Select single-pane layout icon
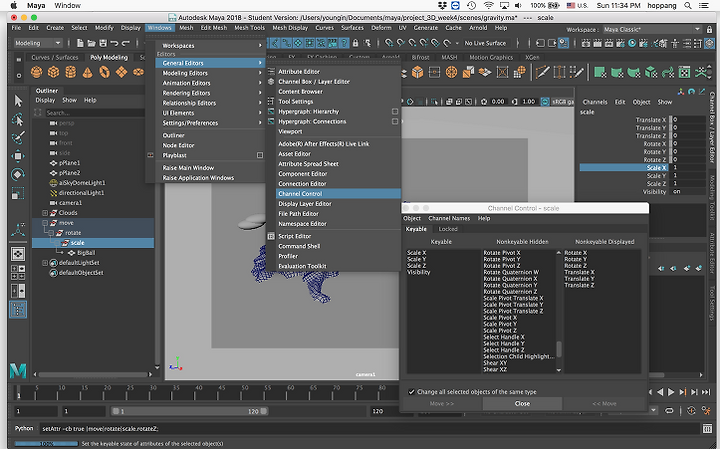This screenshot has height=449, width=720. [x=18, y=254]
